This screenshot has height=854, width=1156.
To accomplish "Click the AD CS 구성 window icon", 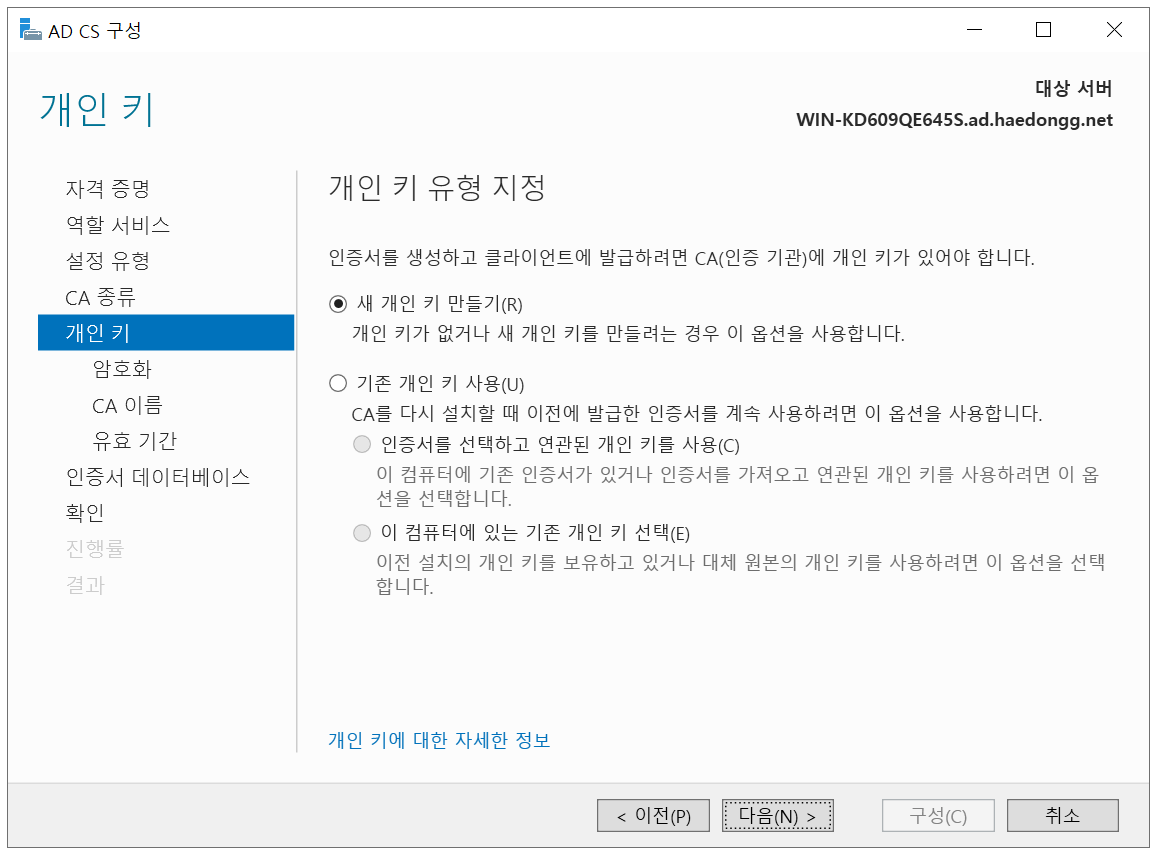I will pyautogui.click(x=30, y=30).
